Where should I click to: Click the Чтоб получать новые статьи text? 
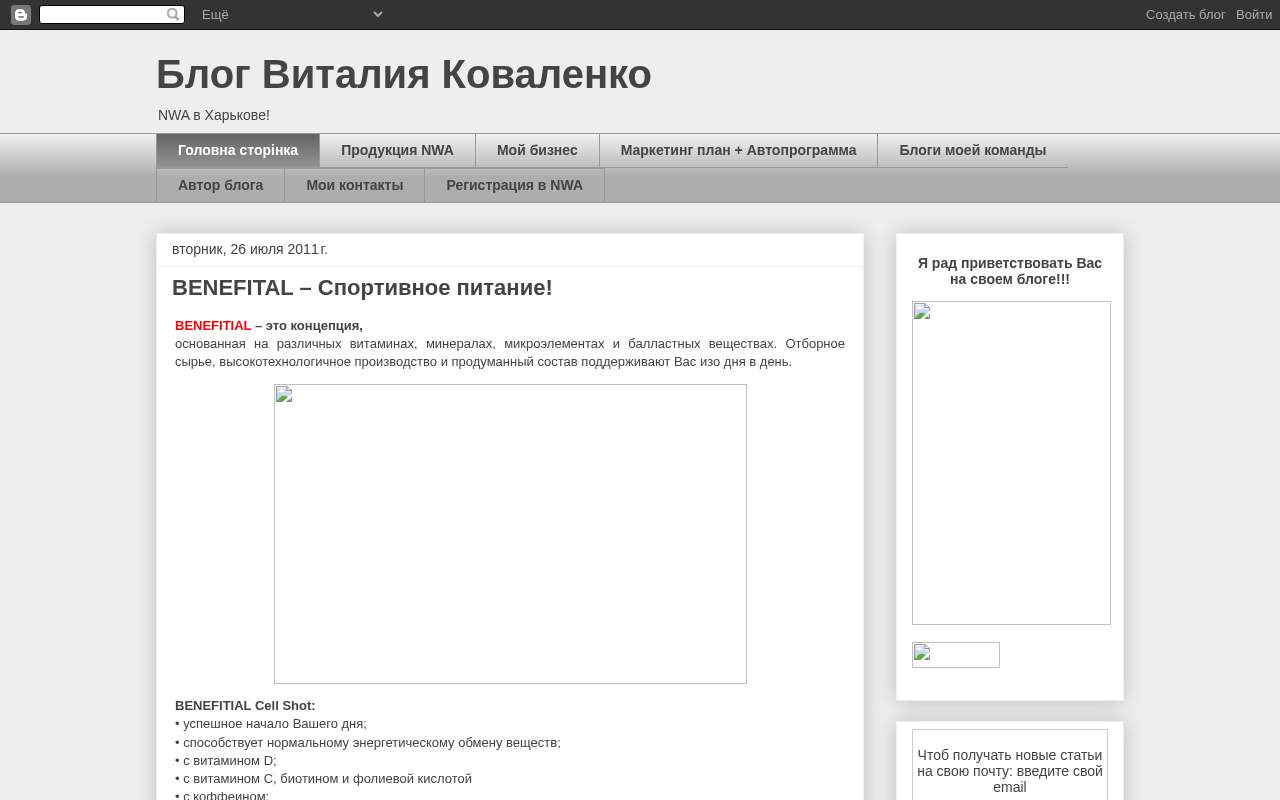[x=1010, y=771]
